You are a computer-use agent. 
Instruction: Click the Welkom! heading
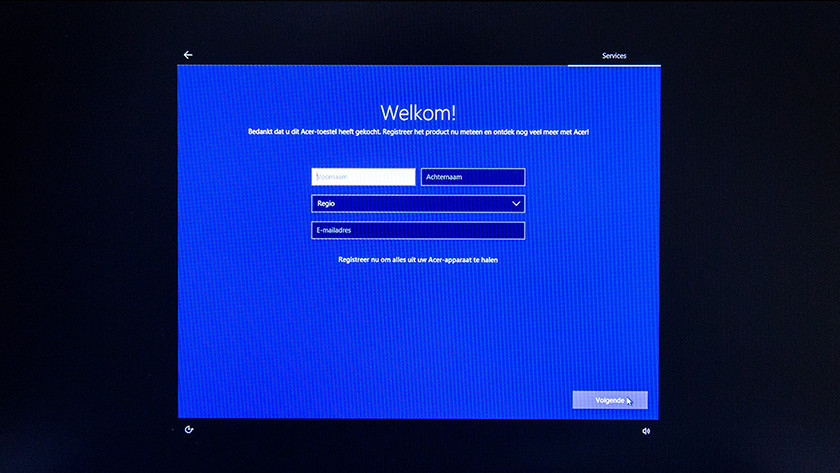pyautogui.click(x=418, y=112)
